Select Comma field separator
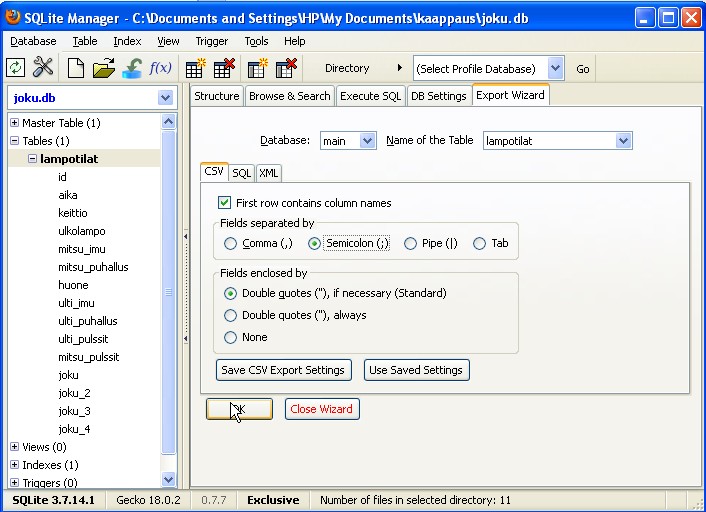This screenshot has width=706, height=512. tap(230, 244)
